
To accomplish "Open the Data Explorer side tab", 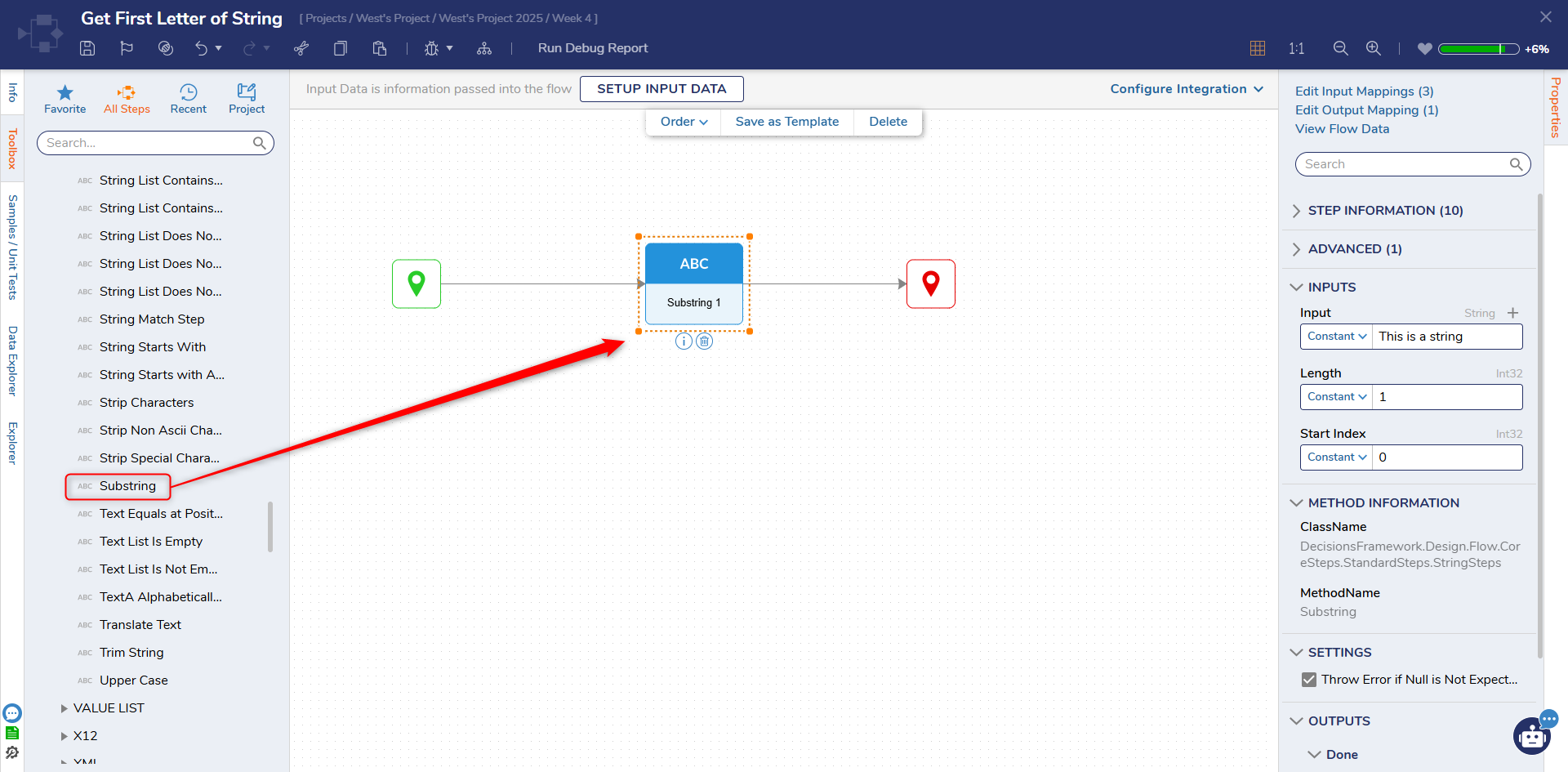I will point(12,361).
